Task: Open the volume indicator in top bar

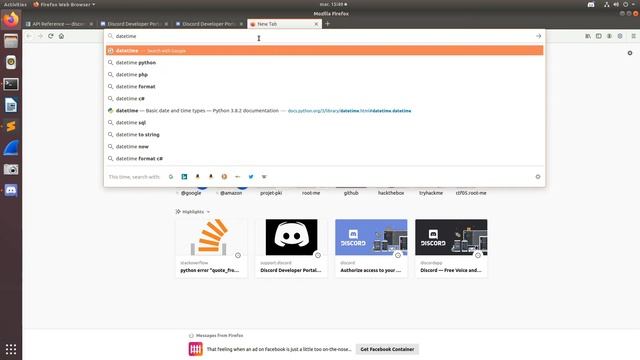Action: coord(616,4)
